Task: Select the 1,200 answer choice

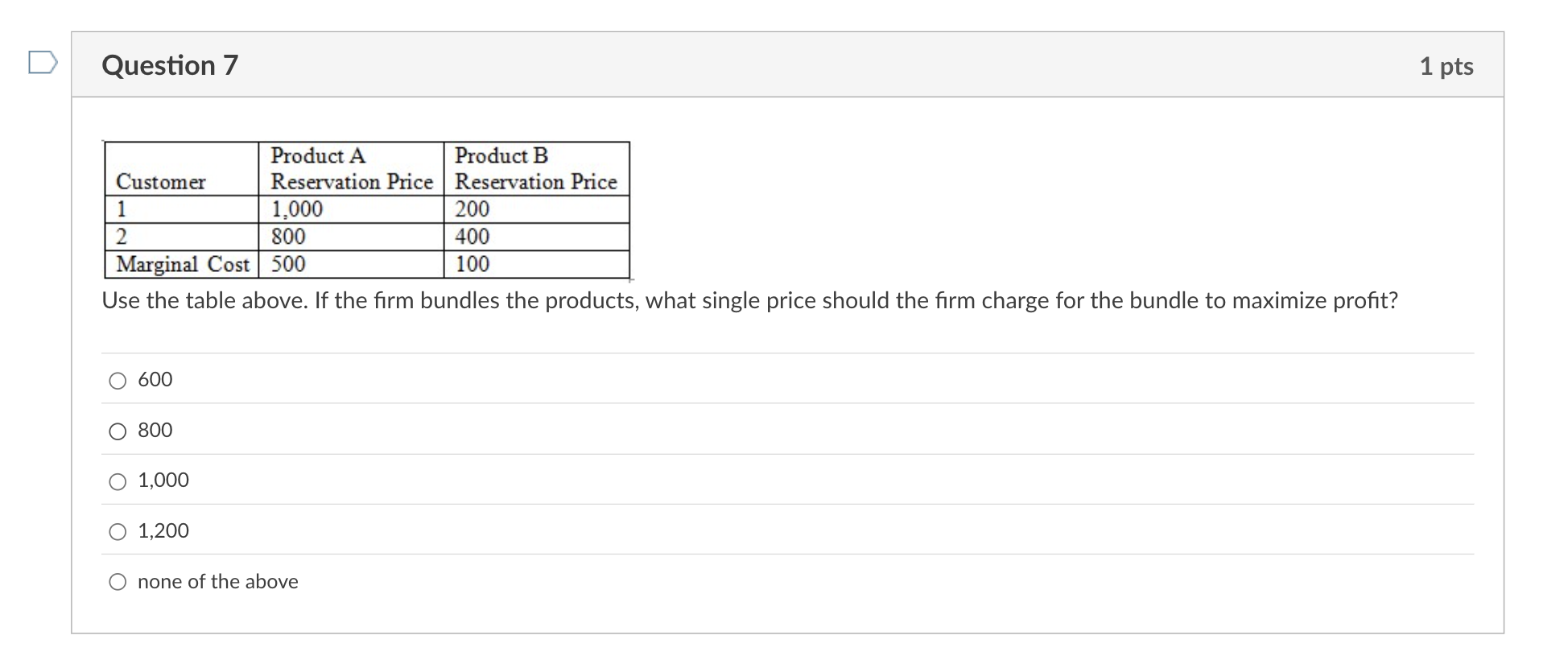Action: 117,531
